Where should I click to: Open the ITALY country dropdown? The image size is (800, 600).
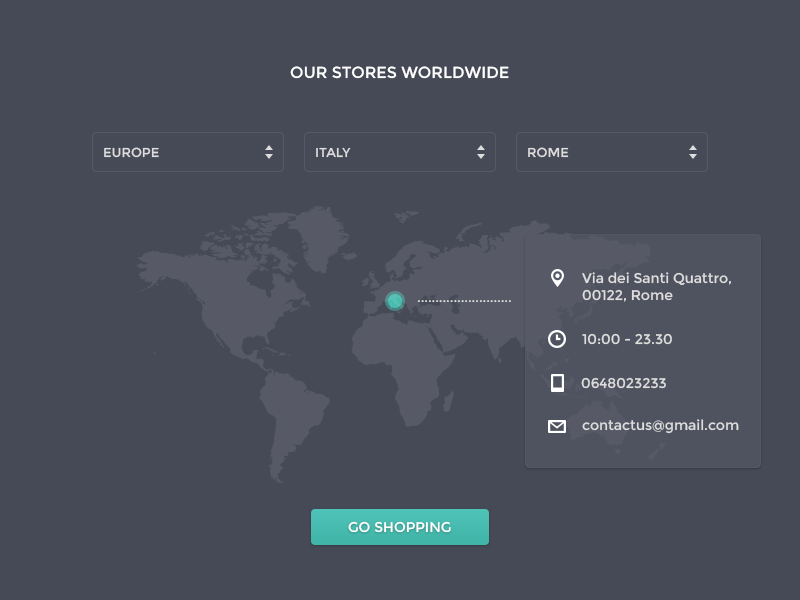pos(399,152)
